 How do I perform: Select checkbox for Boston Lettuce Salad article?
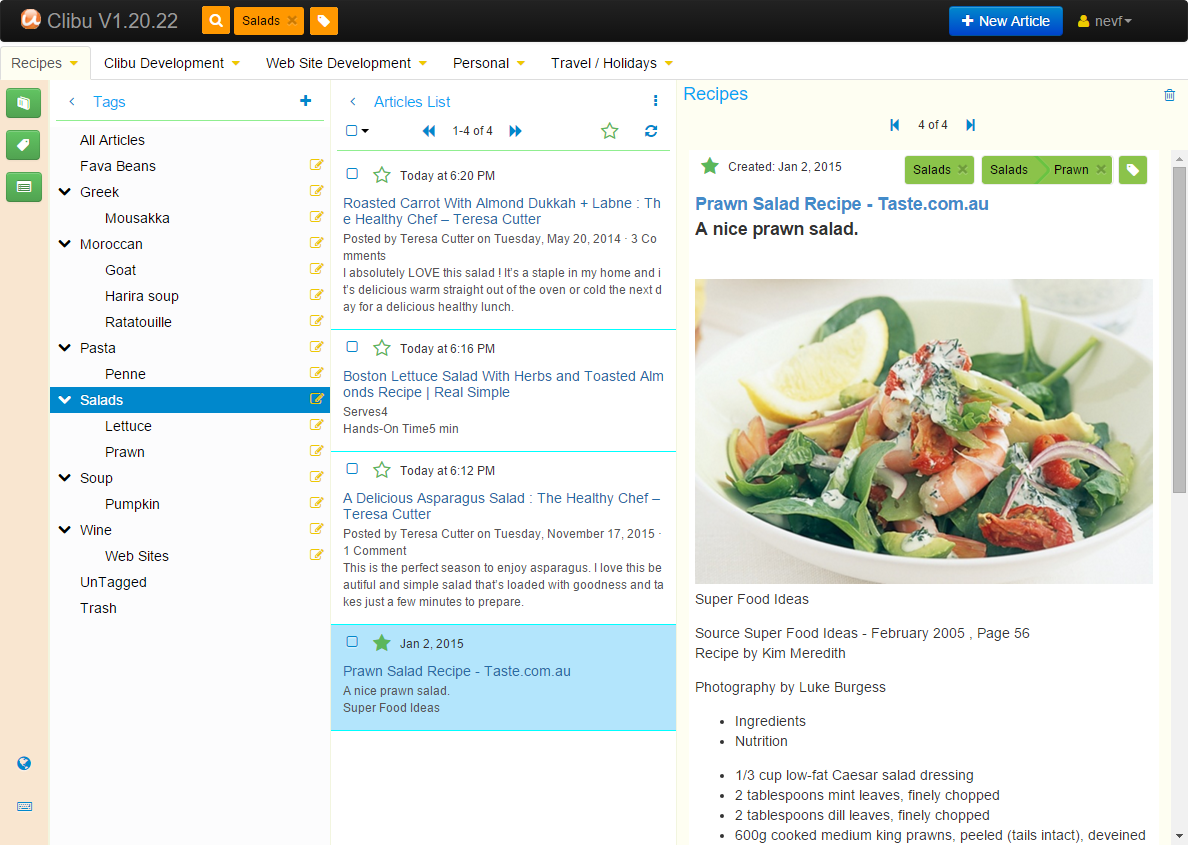click(x=352, y=347)
